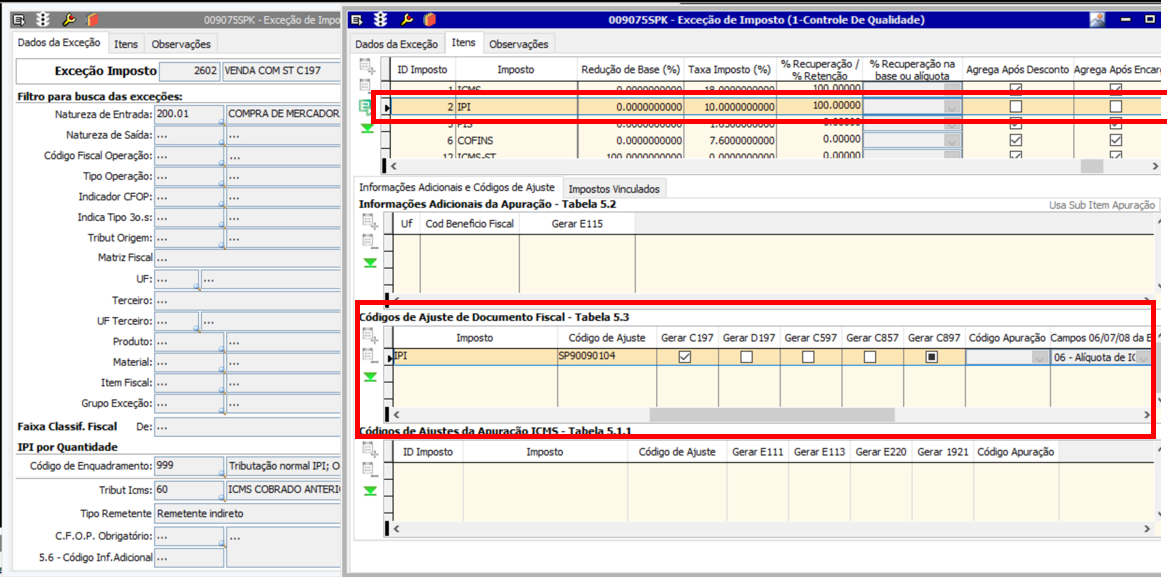
Task: Click the orange book icon in right window
Action: click(430, 19)
